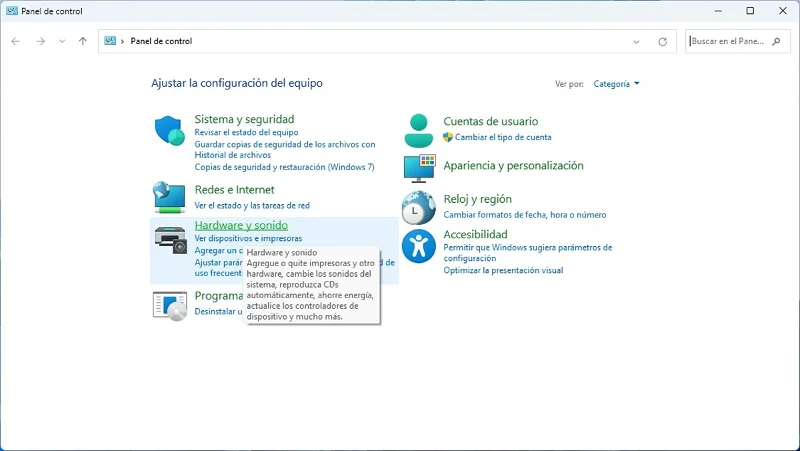Click Revisar el estado del equipo
This screenshot has width=800, height=451.
pos(246,132)
